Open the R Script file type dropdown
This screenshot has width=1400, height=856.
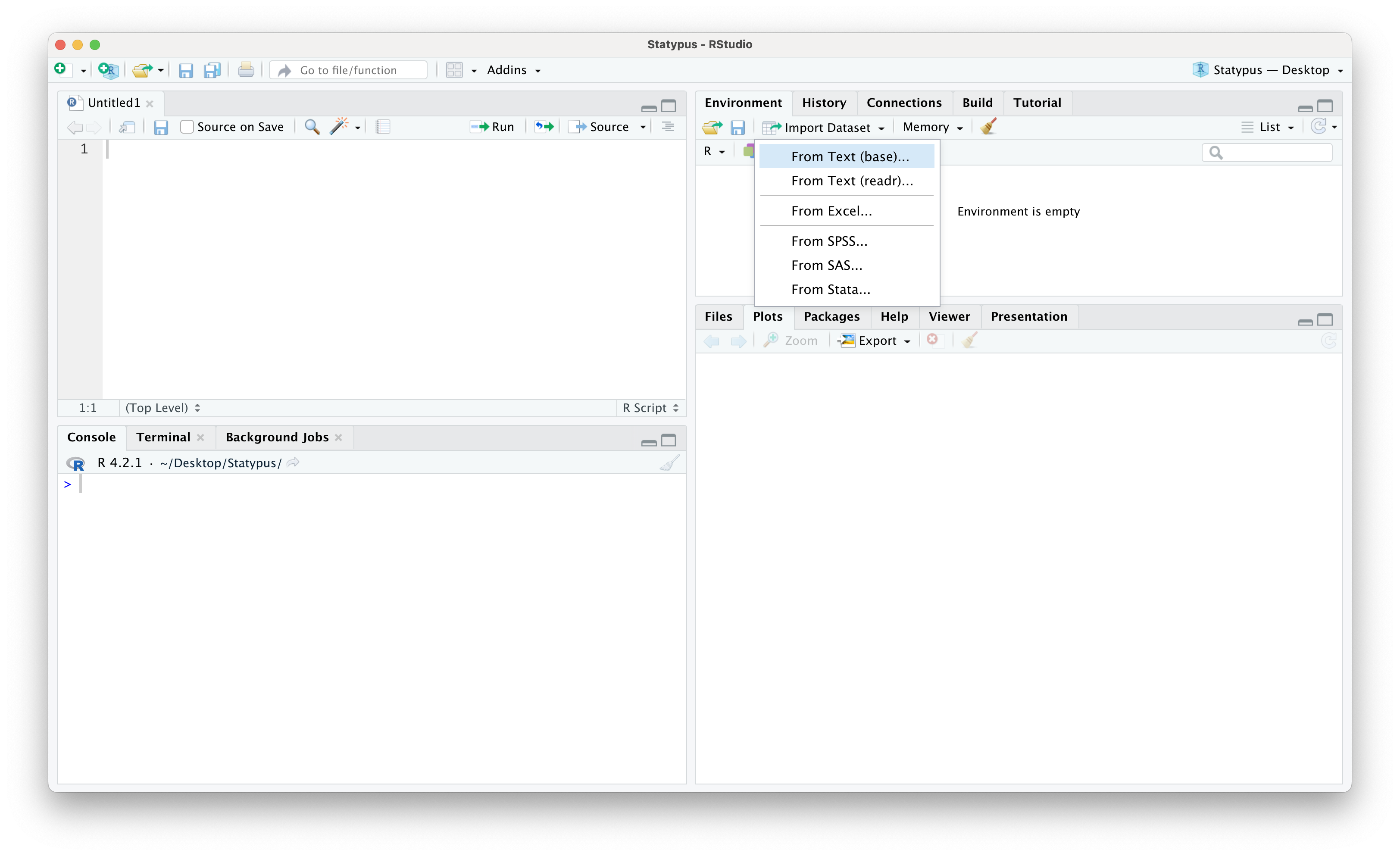coord(650,407)
